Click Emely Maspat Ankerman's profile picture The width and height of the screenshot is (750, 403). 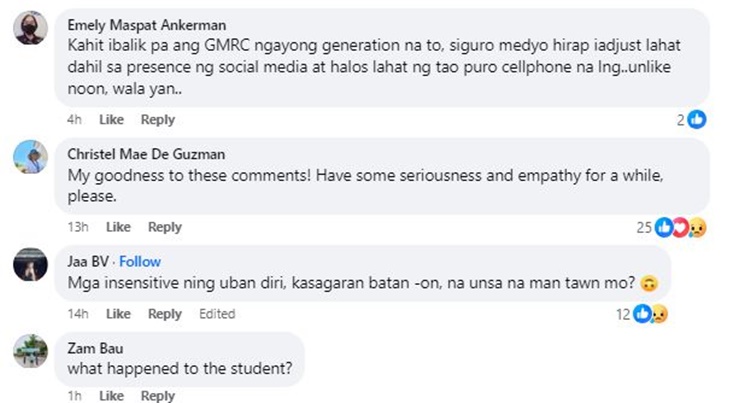tap(31, 27)
